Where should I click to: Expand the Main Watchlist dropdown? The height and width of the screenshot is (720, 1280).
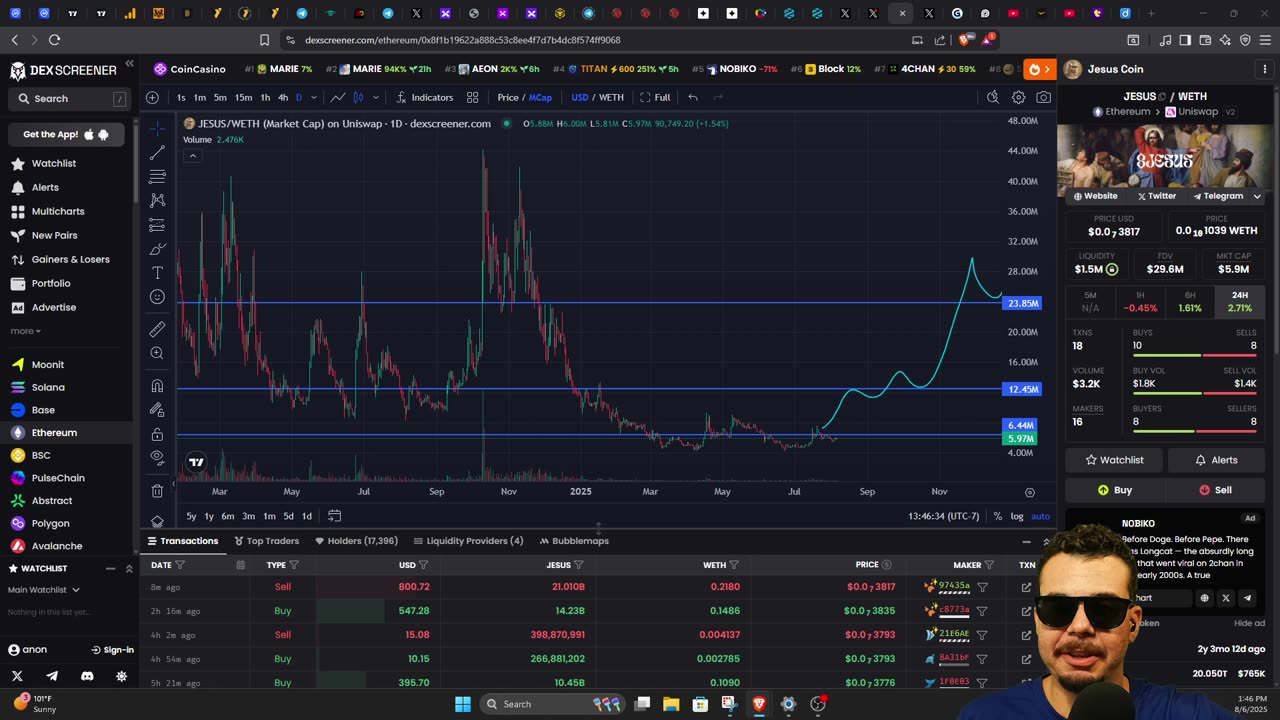pos(44,590)
